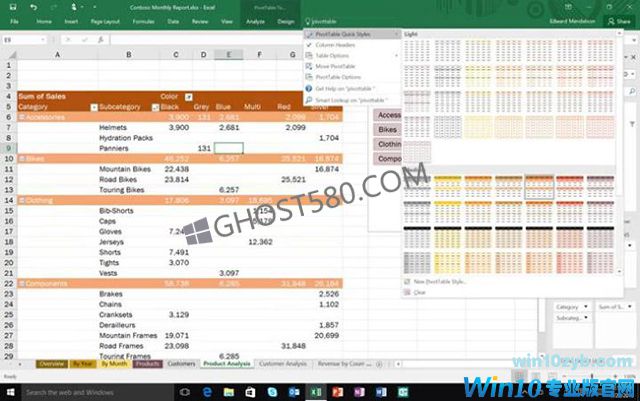Choose Move PivotTable from the list
640x401 pixels.
(x=352, y=66)
